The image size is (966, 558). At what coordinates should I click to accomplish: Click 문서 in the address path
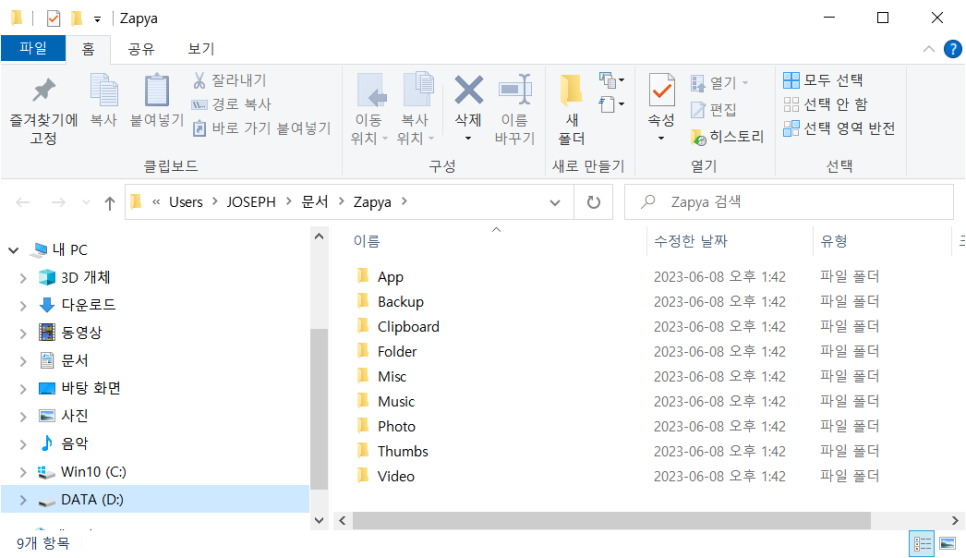pyautogui.click(x=315, y=202)
